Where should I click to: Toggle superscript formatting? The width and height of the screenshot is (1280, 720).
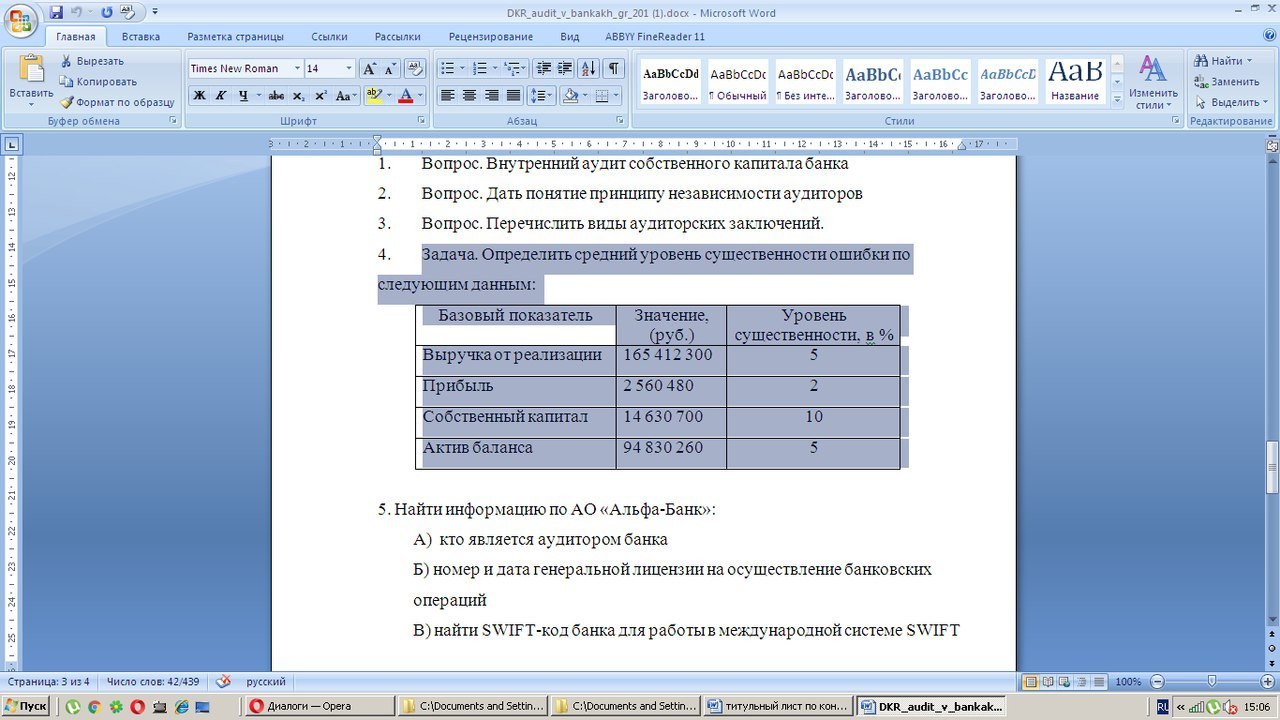coord(321,96)
